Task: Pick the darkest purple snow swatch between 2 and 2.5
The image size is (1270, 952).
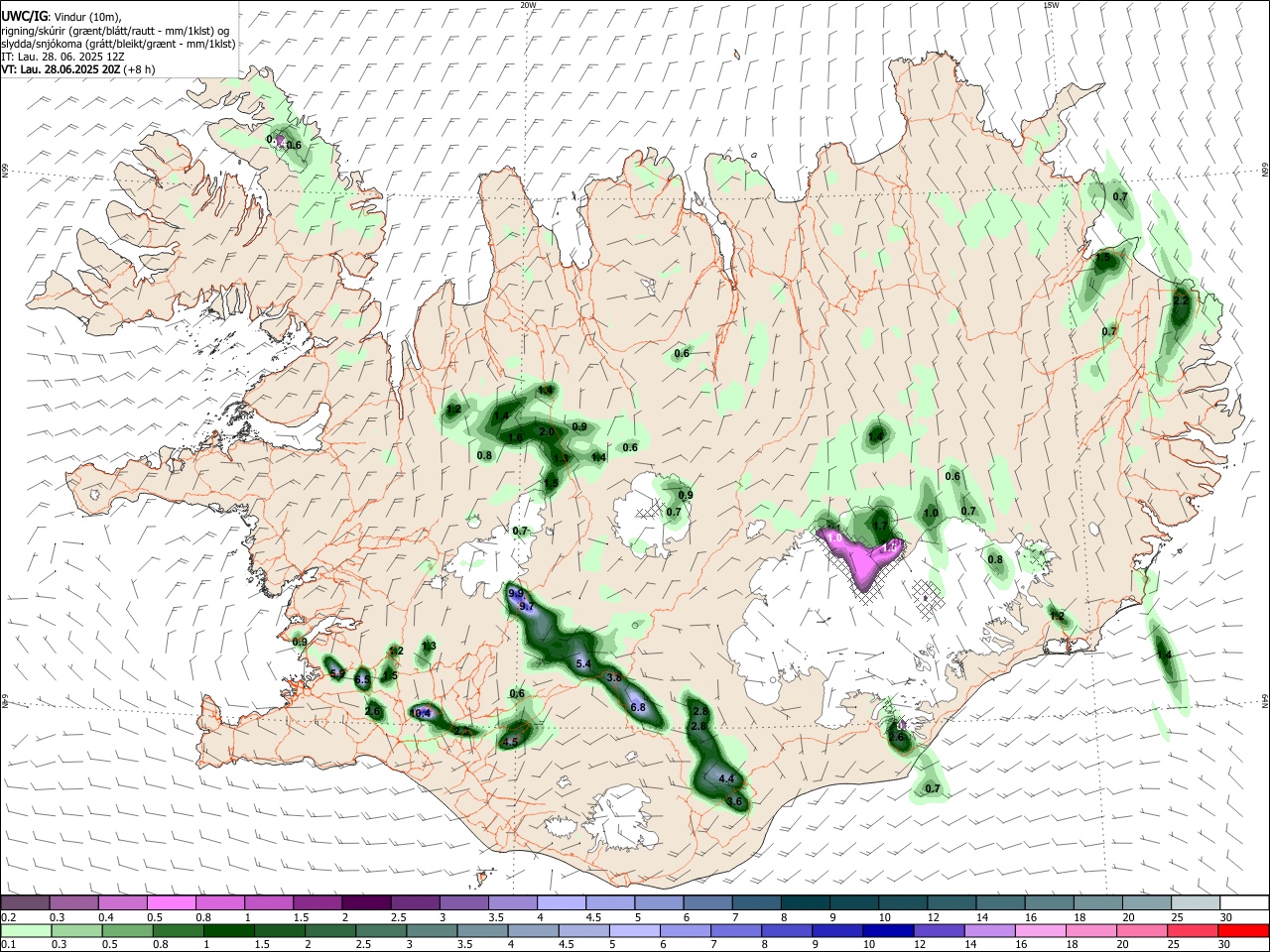Action: [x=365, y=902]
